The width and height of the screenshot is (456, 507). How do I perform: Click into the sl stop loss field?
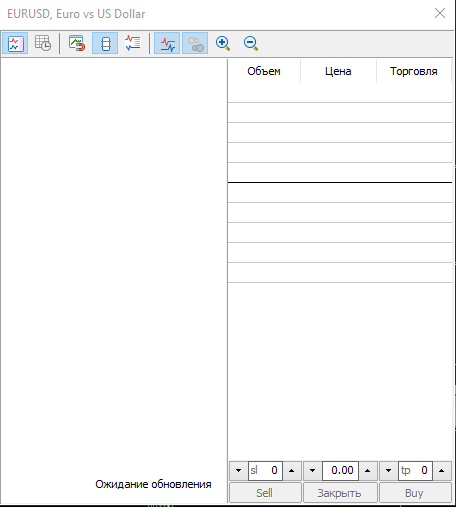point(265,471)
